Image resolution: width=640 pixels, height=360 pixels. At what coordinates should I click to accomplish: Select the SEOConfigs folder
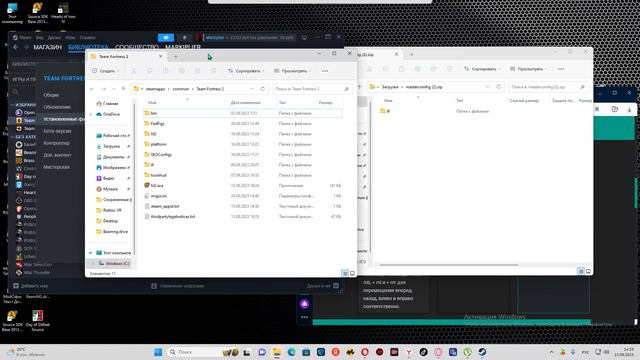243,154
